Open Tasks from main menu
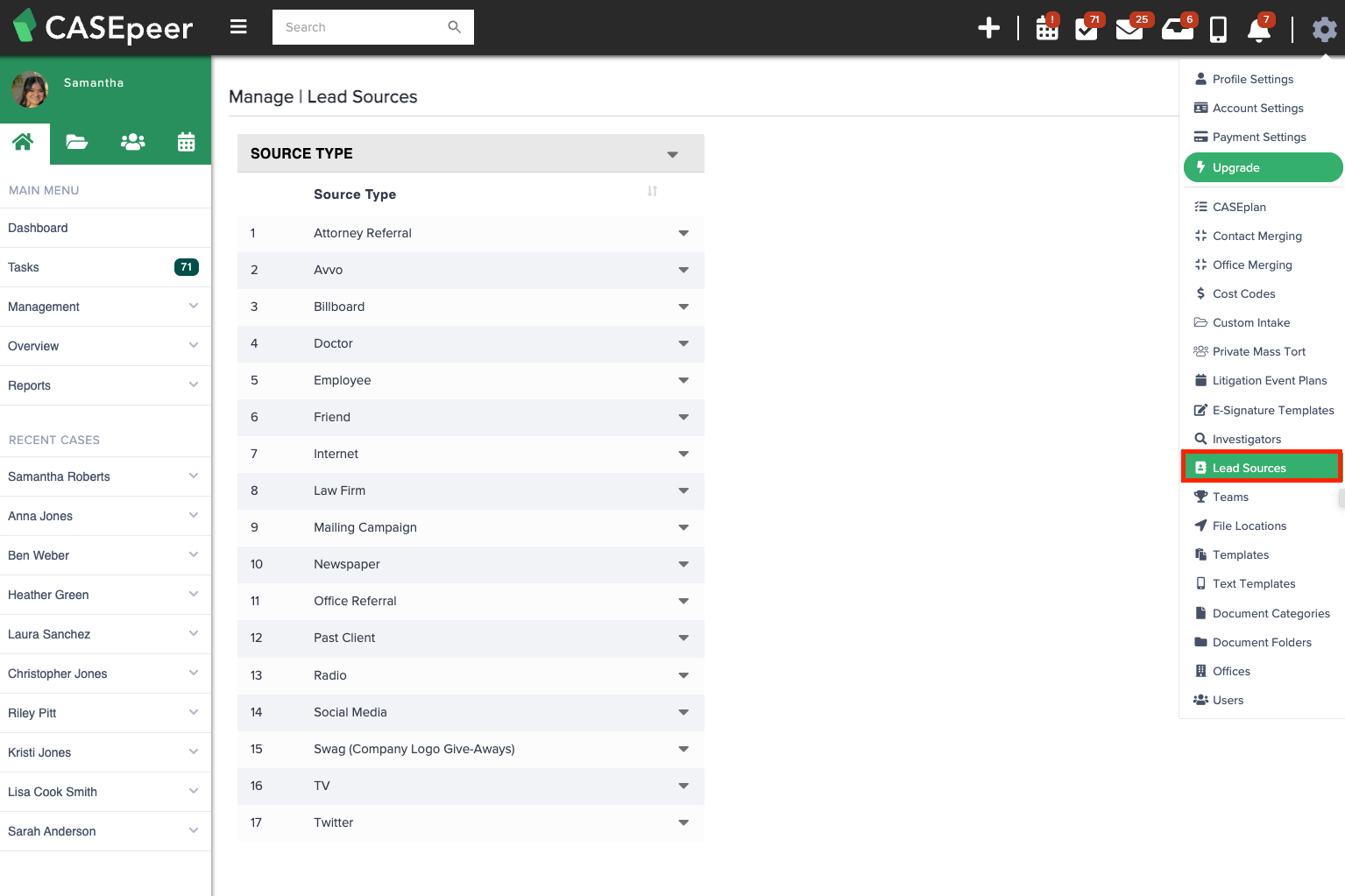The width and height of the screenshot is (1345, 896). point(105,267)
